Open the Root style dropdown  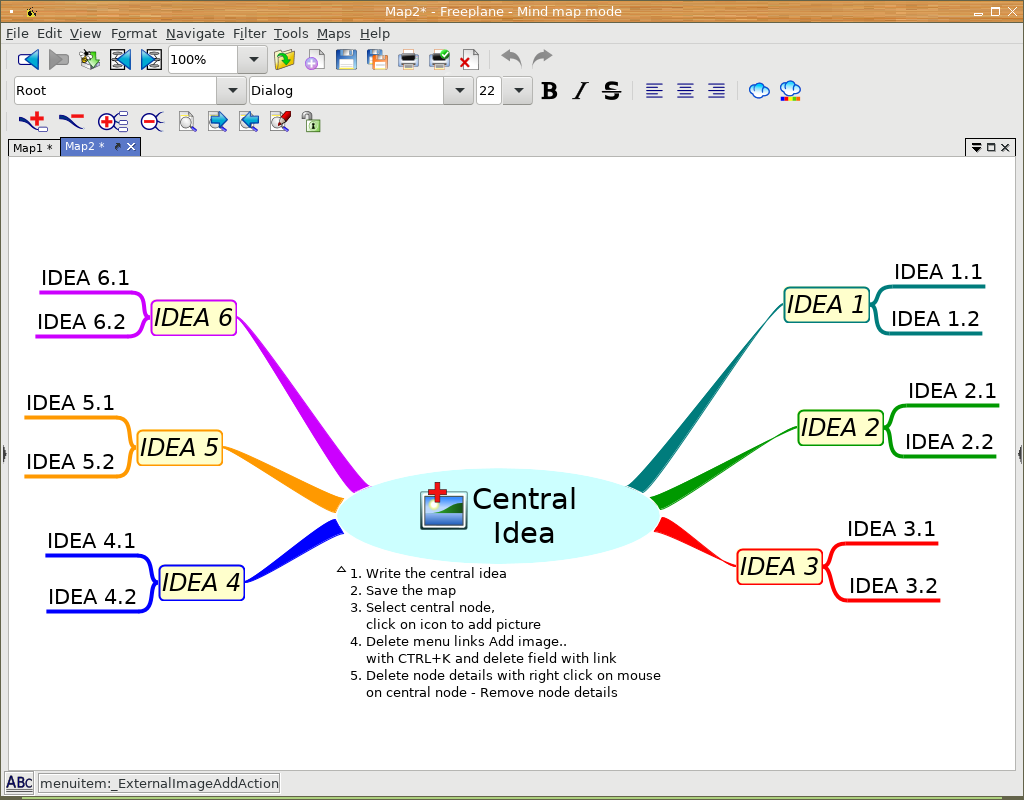tap(232, 91)
